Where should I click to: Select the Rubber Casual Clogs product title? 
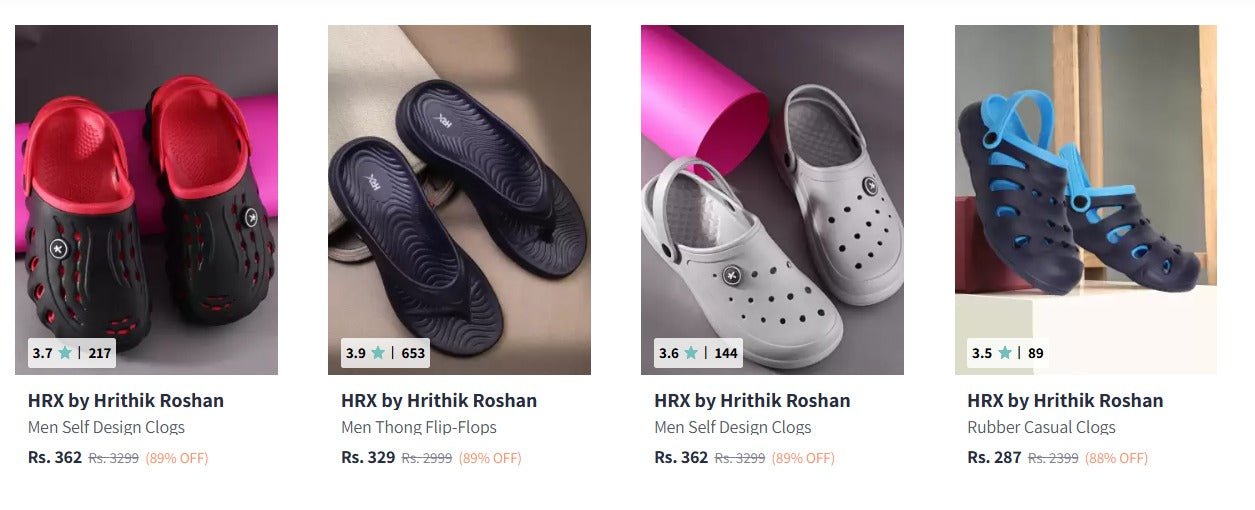click(x=1041, y=428)
